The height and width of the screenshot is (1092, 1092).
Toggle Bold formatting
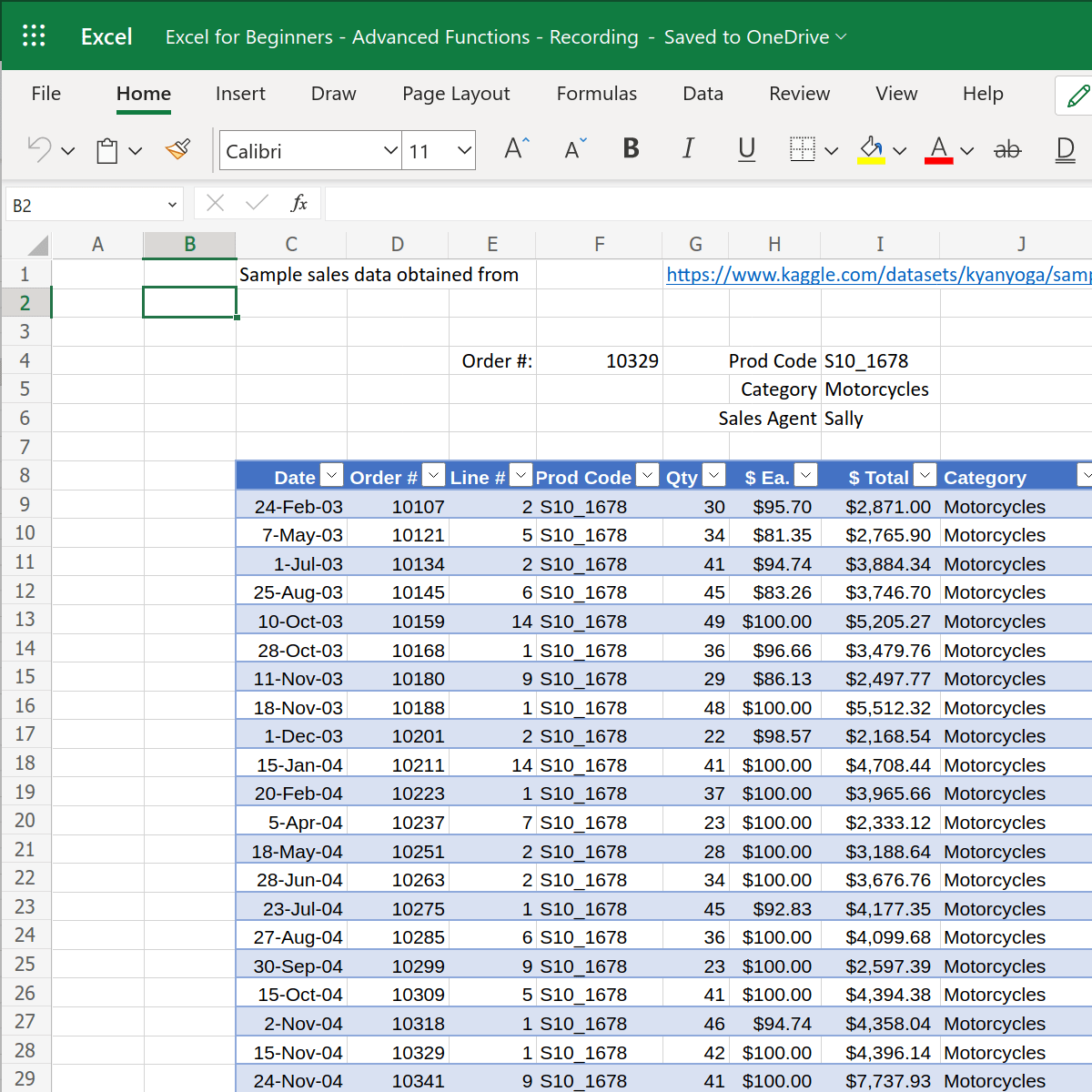coord(631,149)
